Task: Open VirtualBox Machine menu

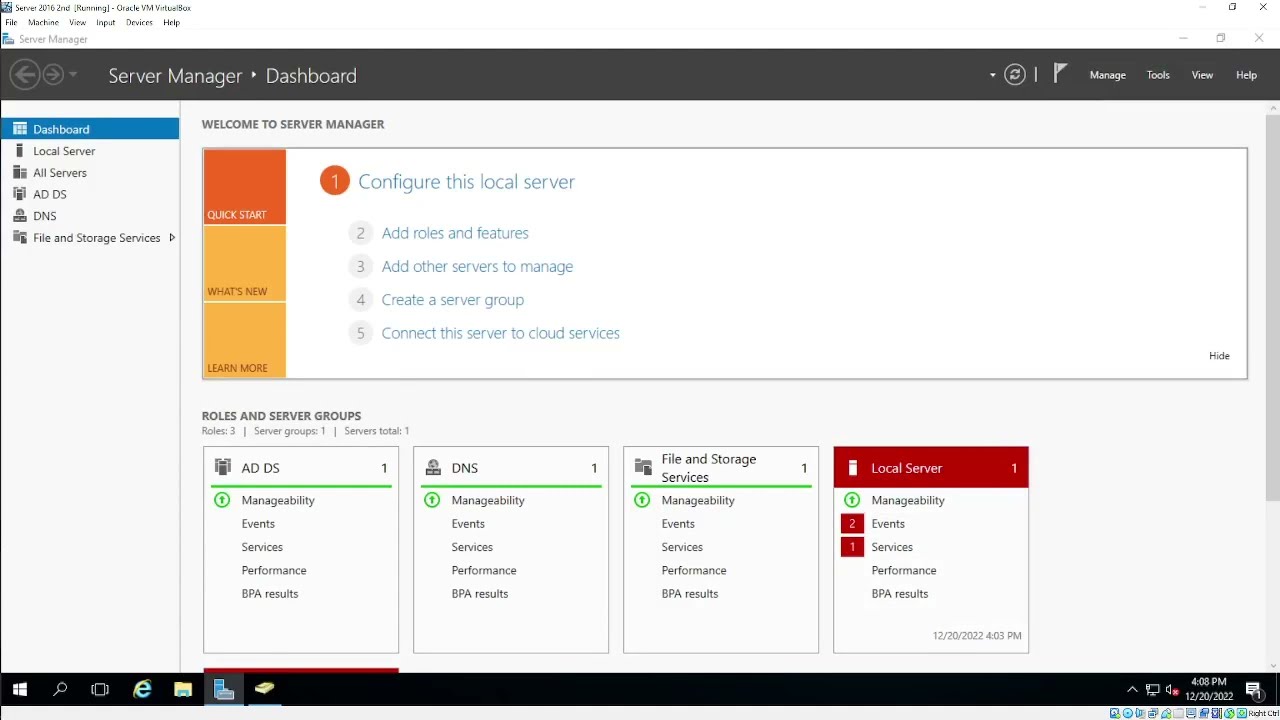Action: click(43, 22)
